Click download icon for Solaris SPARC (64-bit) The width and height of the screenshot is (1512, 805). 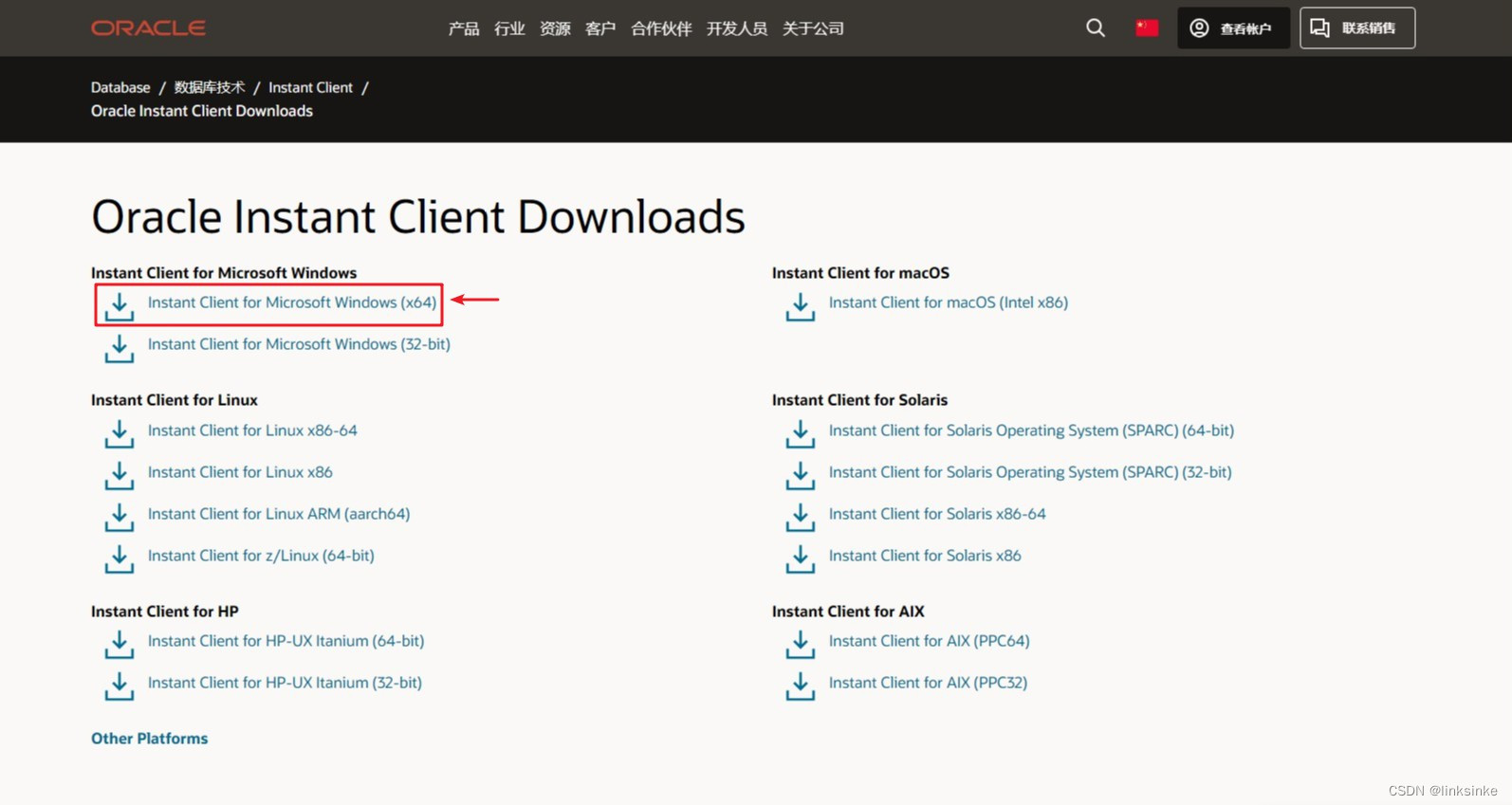point(801,434)
